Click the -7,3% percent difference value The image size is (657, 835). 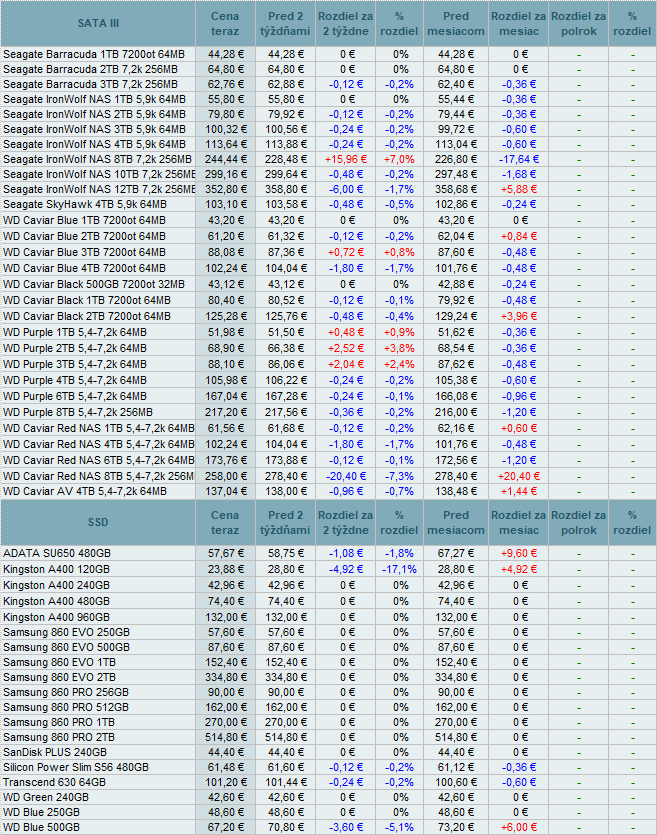399,476
